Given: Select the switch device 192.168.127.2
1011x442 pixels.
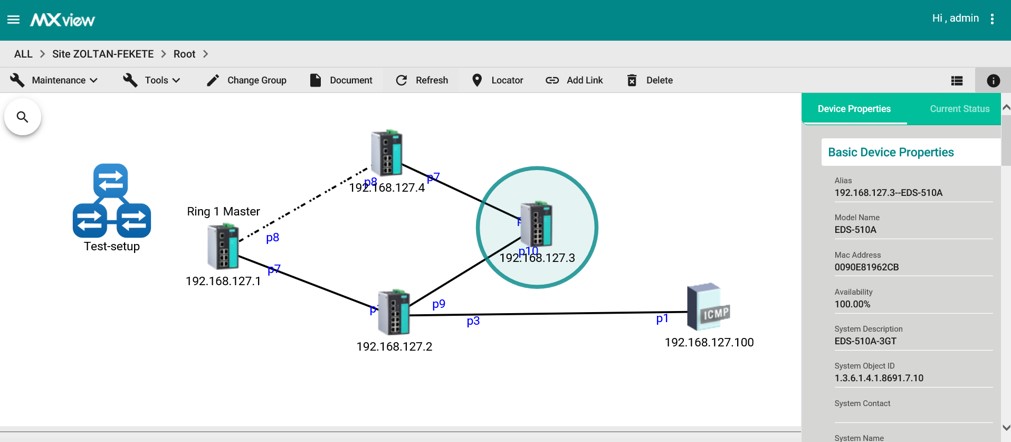Looking at the screenshot, I should pyautogui.click(x=393, y=313).
